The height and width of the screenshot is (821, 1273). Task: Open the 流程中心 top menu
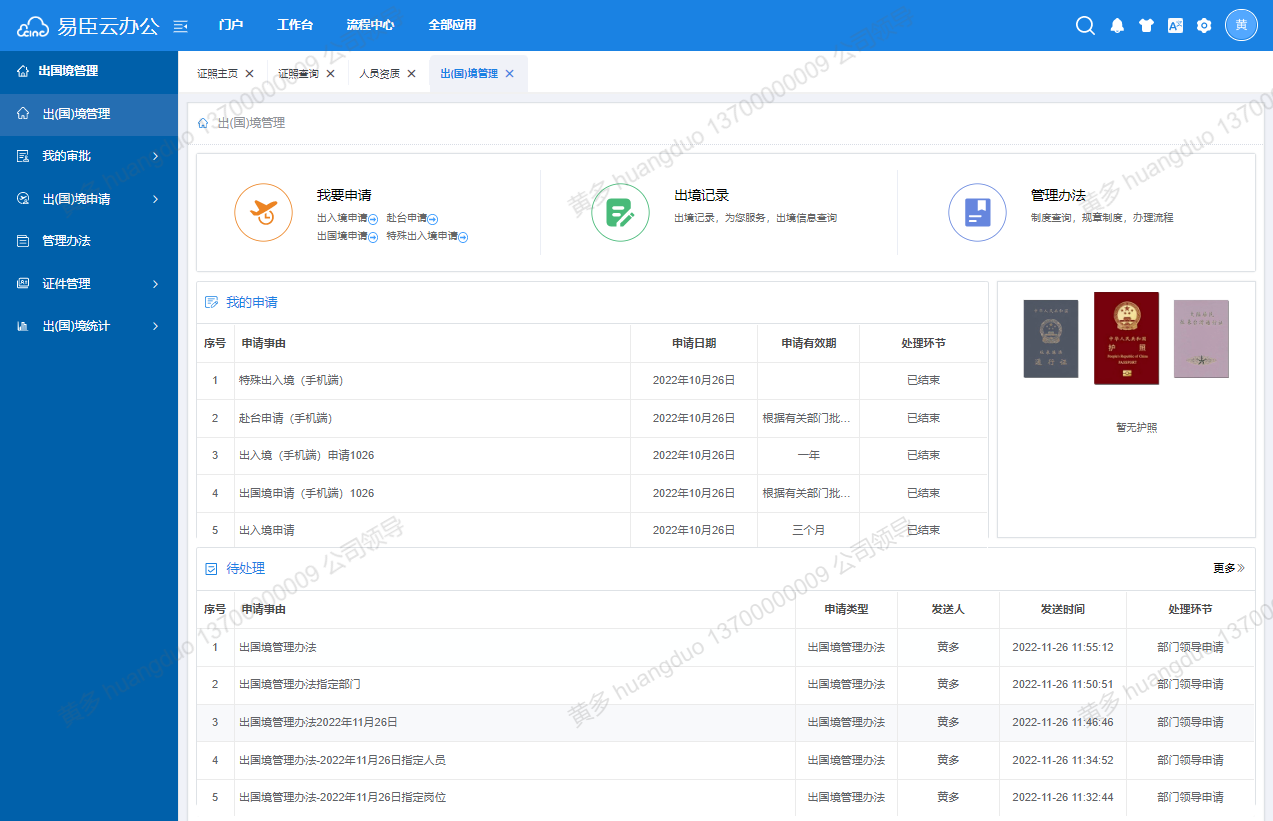coord(370,25)
